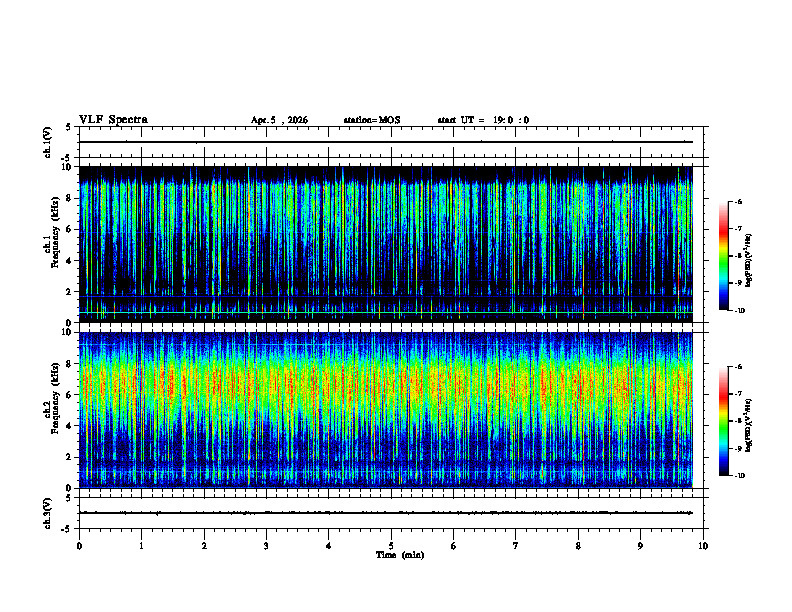Viewport: 792px width, 612px height.
Task: Click the "0" tick on the time axis
Action: [x=79, y=546]
